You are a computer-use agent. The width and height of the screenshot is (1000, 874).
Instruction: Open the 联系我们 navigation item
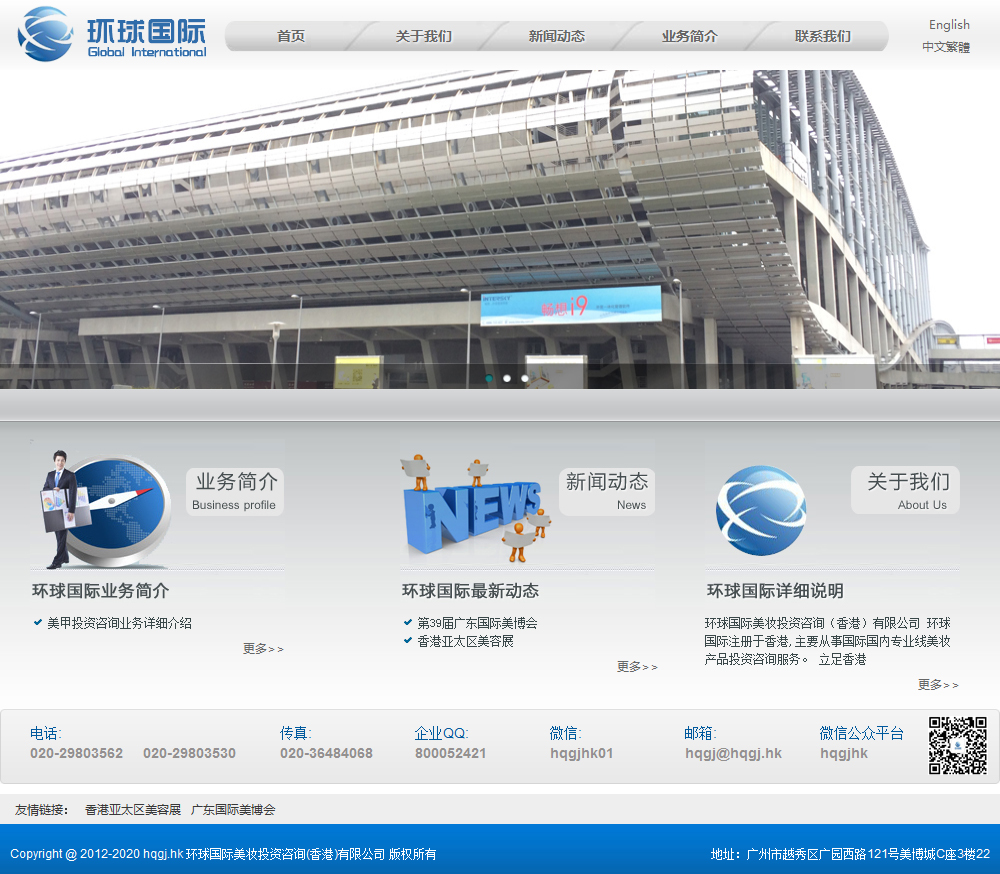[822, 36]
